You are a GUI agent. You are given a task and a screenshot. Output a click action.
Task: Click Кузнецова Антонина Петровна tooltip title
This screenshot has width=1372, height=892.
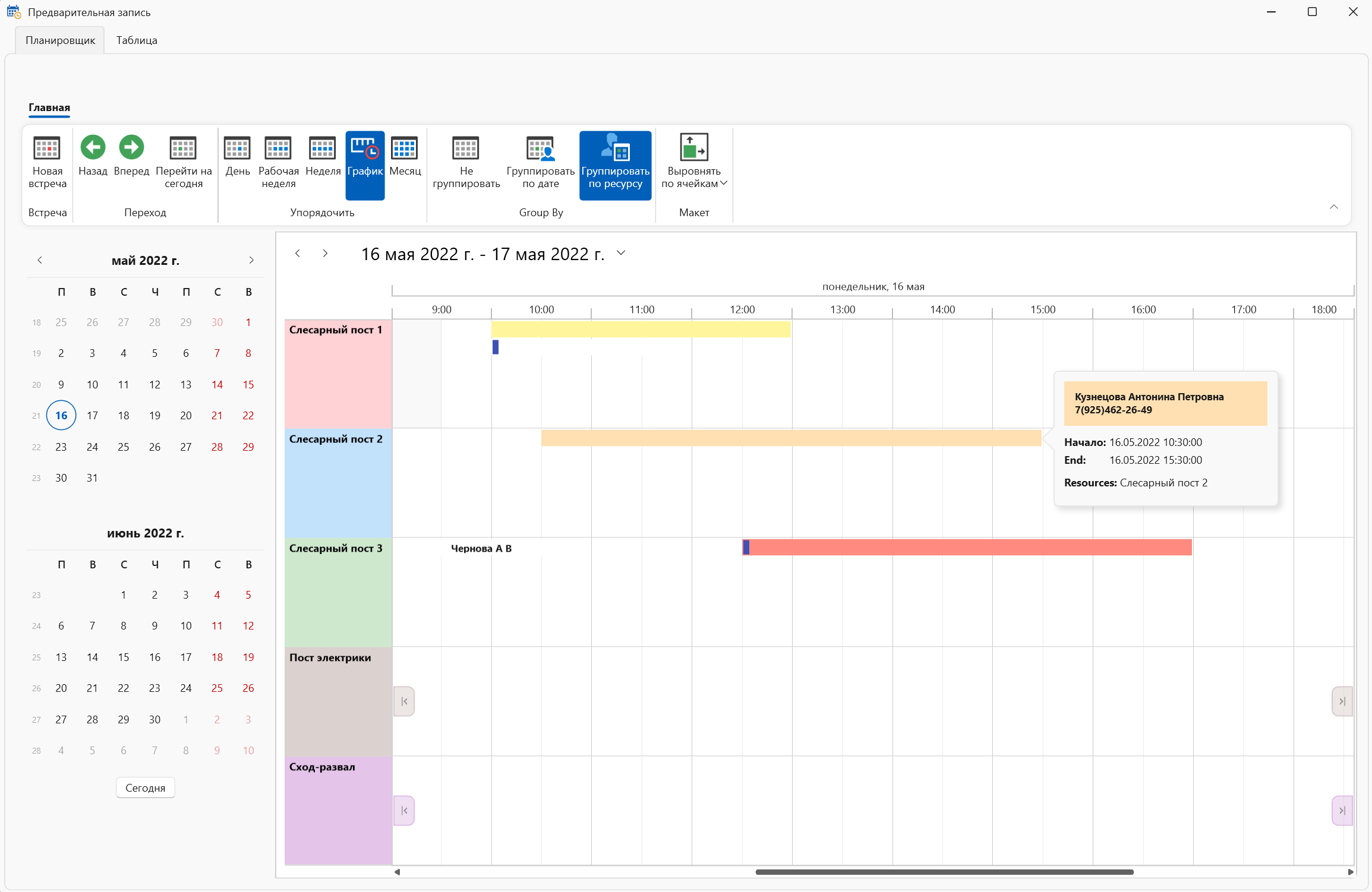[1149, 397]
